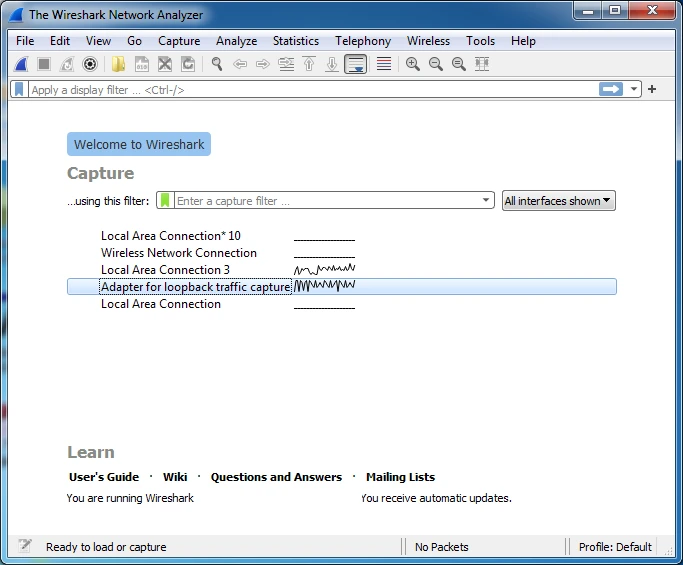Viewport: 683px width, 565px height.
Task: Open the View menu
Action: [x=98, y=41]
